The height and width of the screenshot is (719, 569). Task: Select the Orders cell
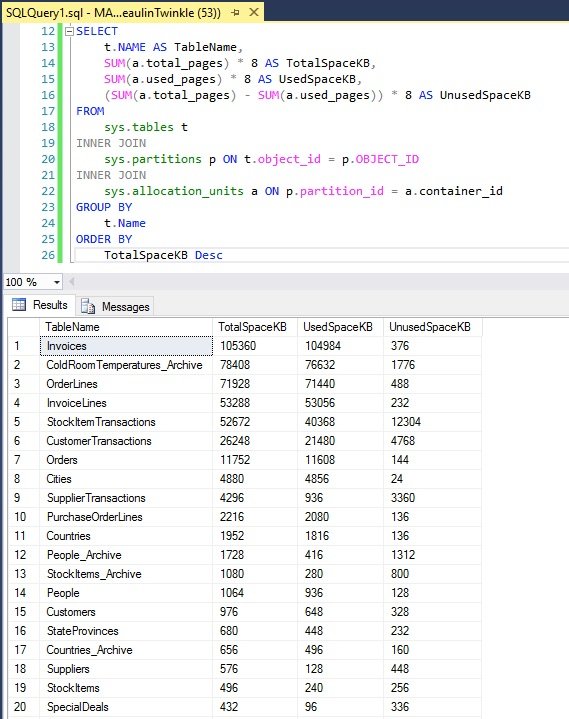coord(126,460)
